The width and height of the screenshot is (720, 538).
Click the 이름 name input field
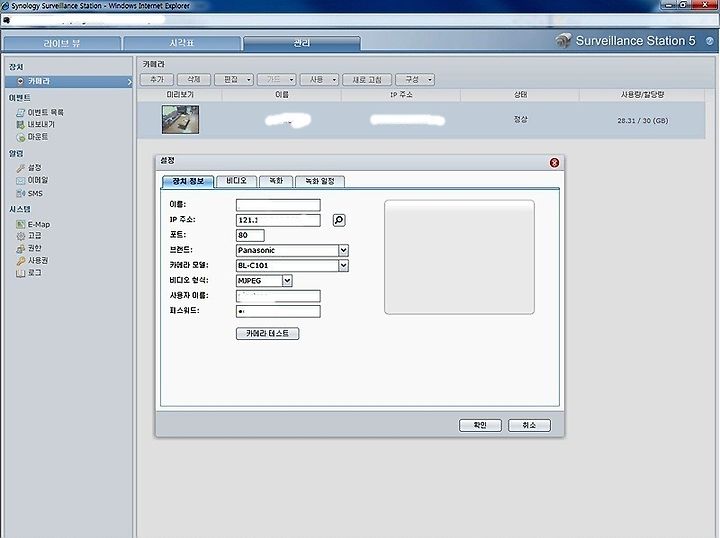pos(278,205)
